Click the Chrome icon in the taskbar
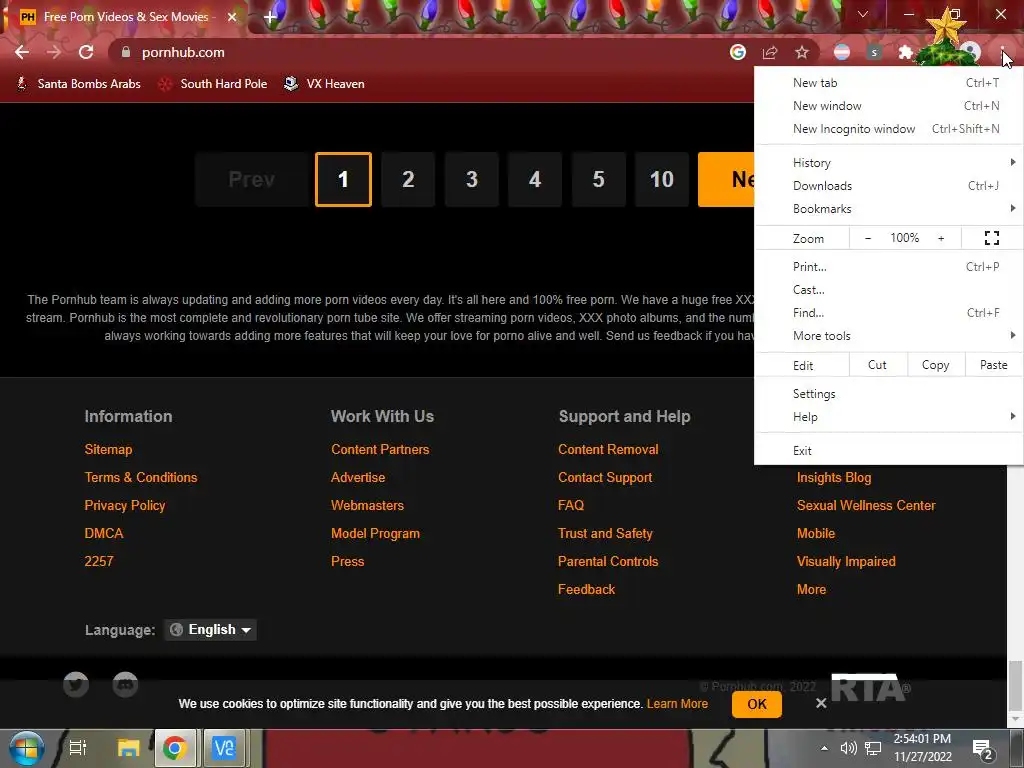 point(175,748)
